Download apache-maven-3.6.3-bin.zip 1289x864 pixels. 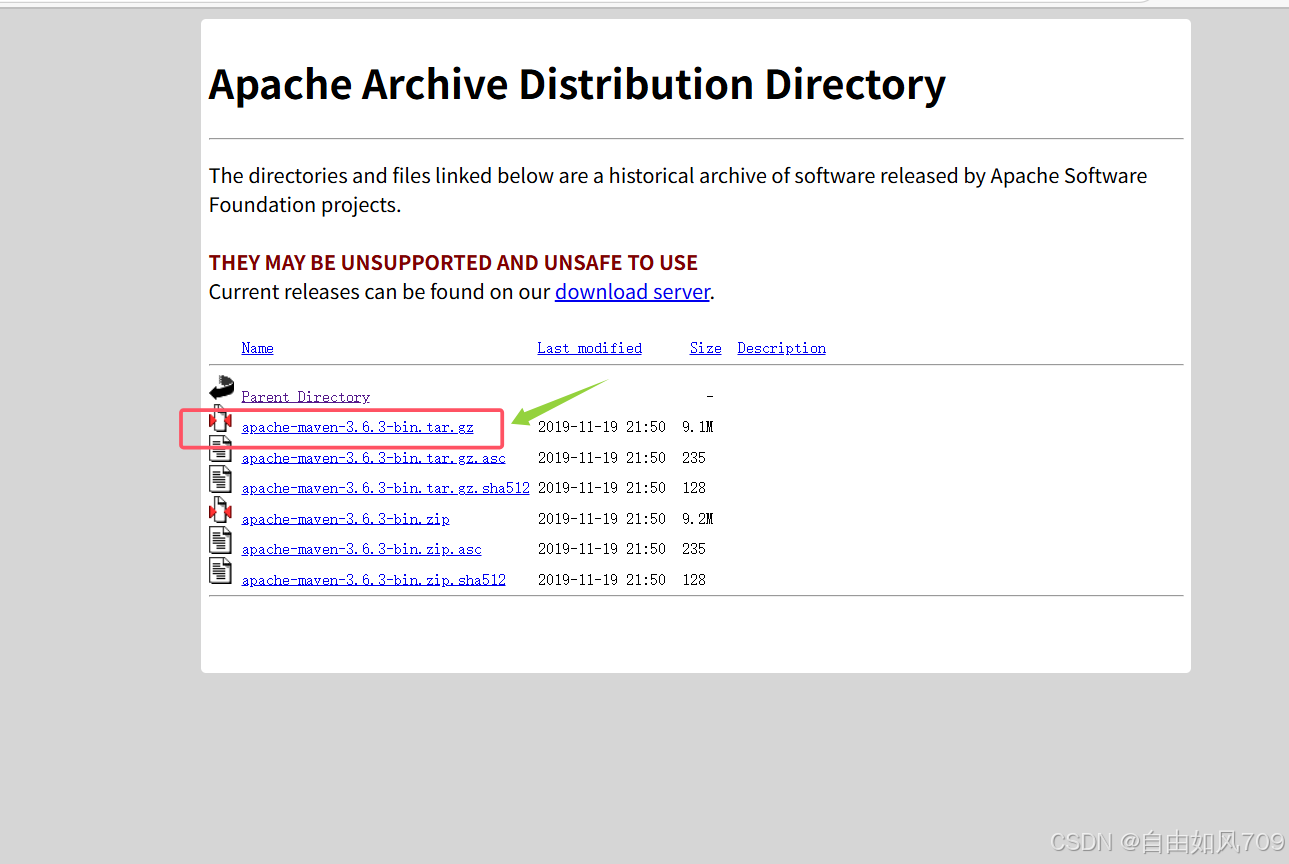[x=345, y=519]
